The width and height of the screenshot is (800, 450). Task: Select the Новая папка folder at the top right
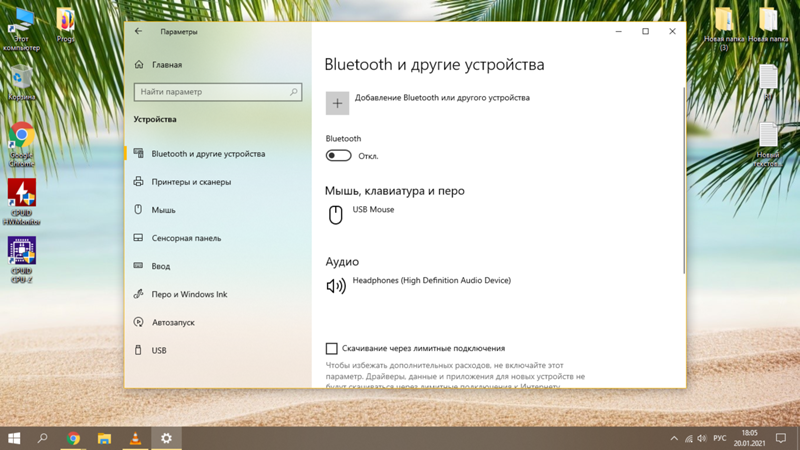768,25
